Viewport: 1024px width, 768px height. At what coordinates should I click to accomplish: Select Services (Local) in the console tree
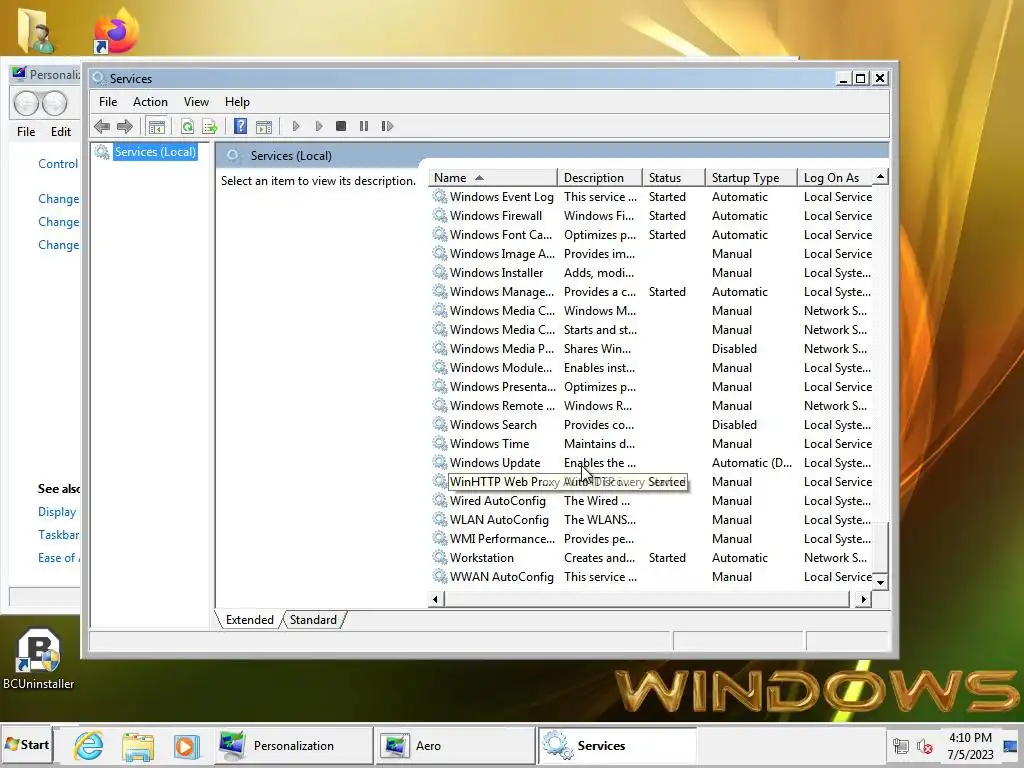(155, 152)
